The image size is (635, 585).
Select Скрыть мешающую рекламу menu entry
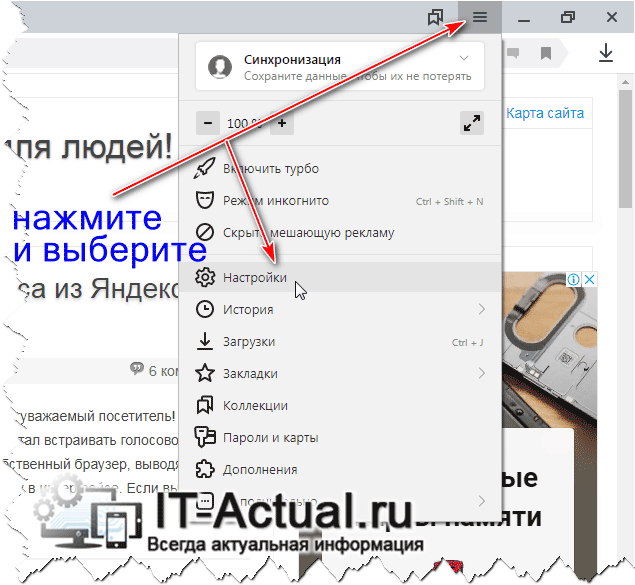pyautogui.click(x=340, y=232)
